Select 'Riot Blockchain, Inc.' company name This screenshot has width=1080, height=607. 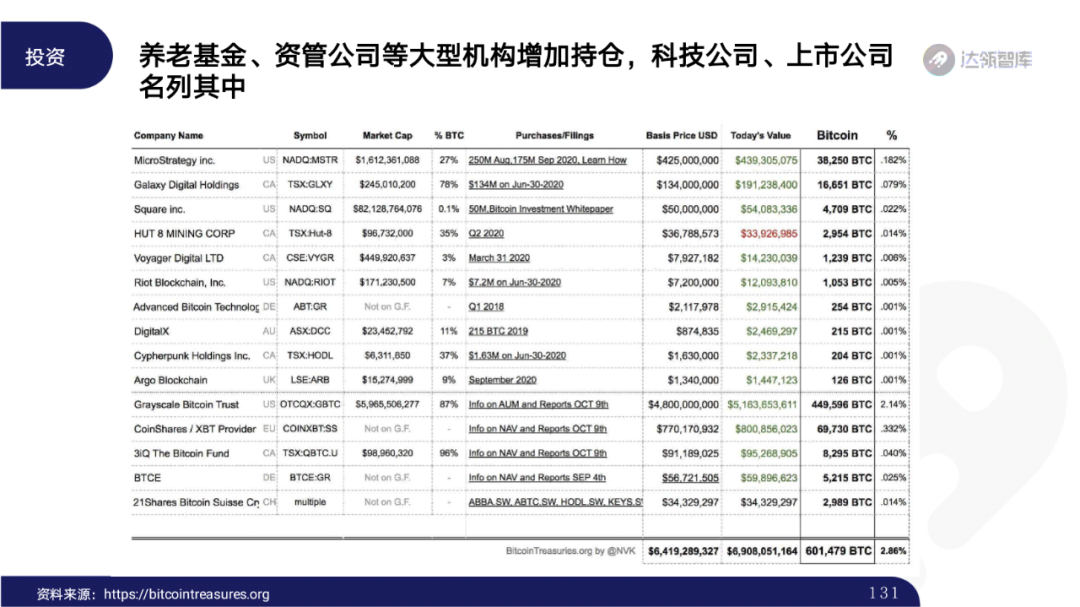180,282
